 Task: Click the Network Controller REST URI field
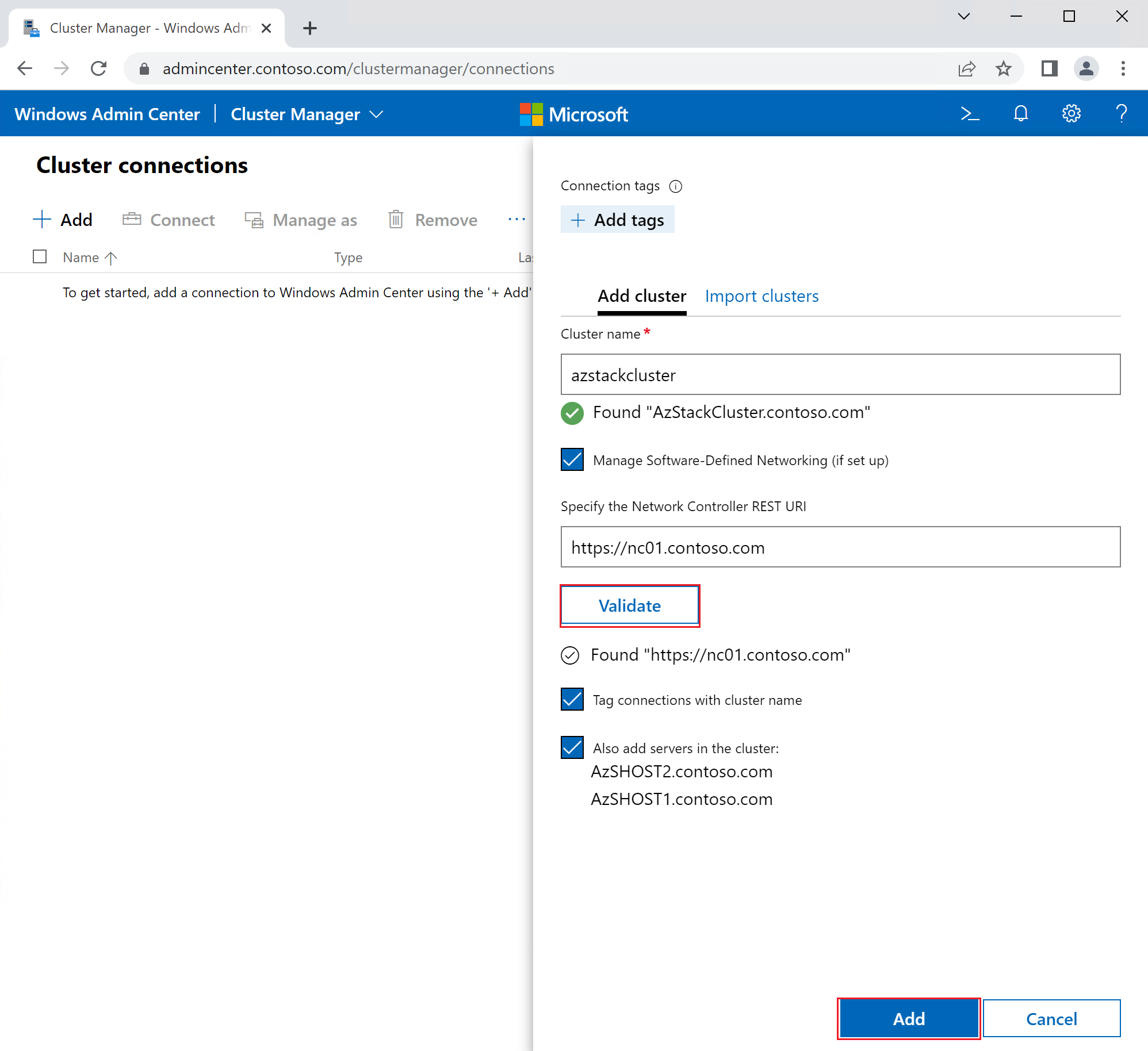tap(840, 547)
